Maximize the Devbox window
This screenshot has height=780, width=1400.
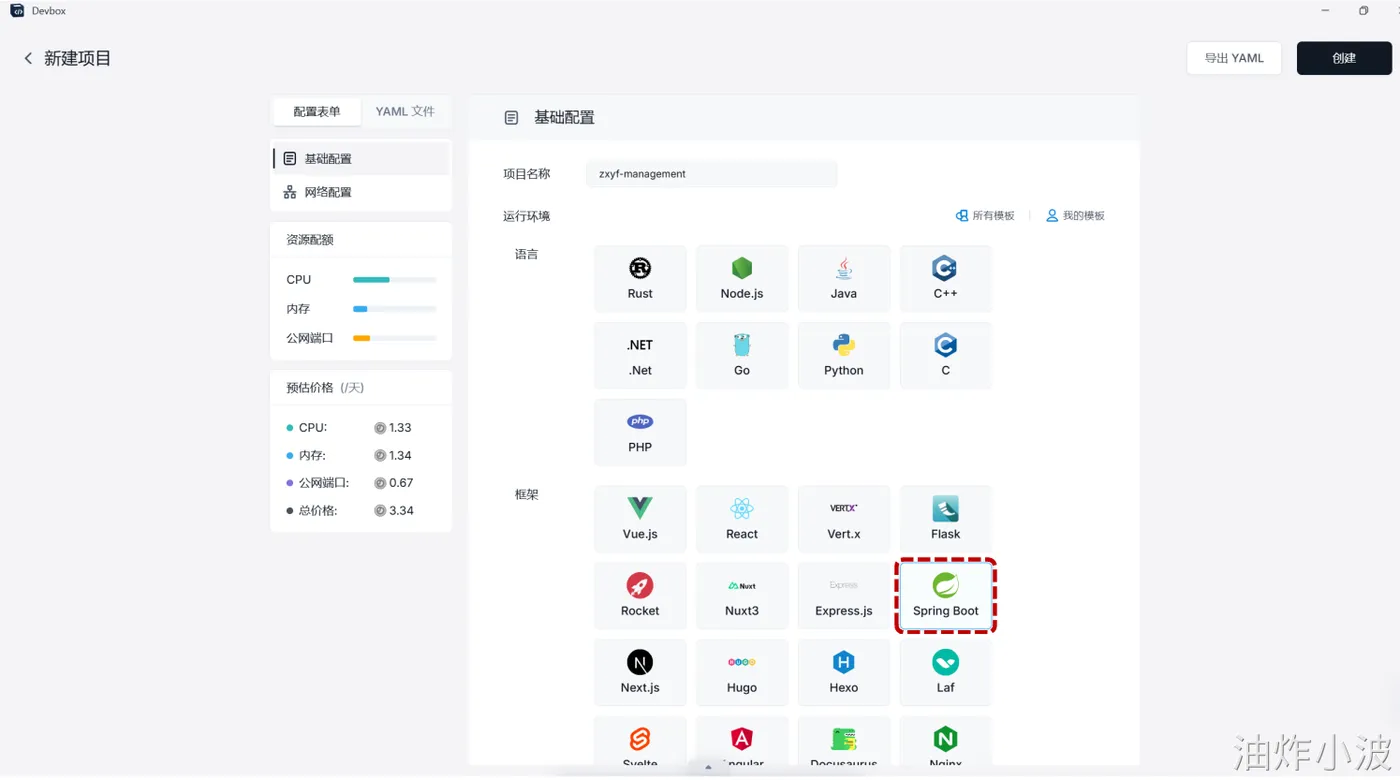(x=1364, y=11)
